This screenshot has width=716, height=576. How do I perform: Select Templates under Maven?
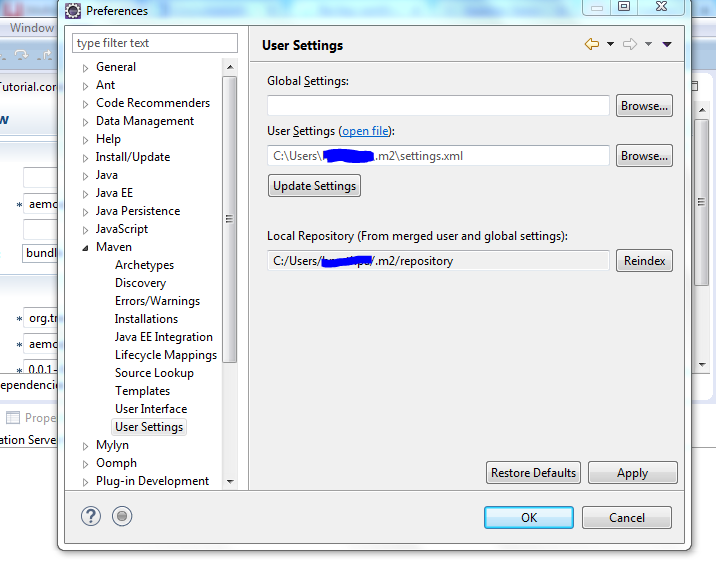coord(142,391)
